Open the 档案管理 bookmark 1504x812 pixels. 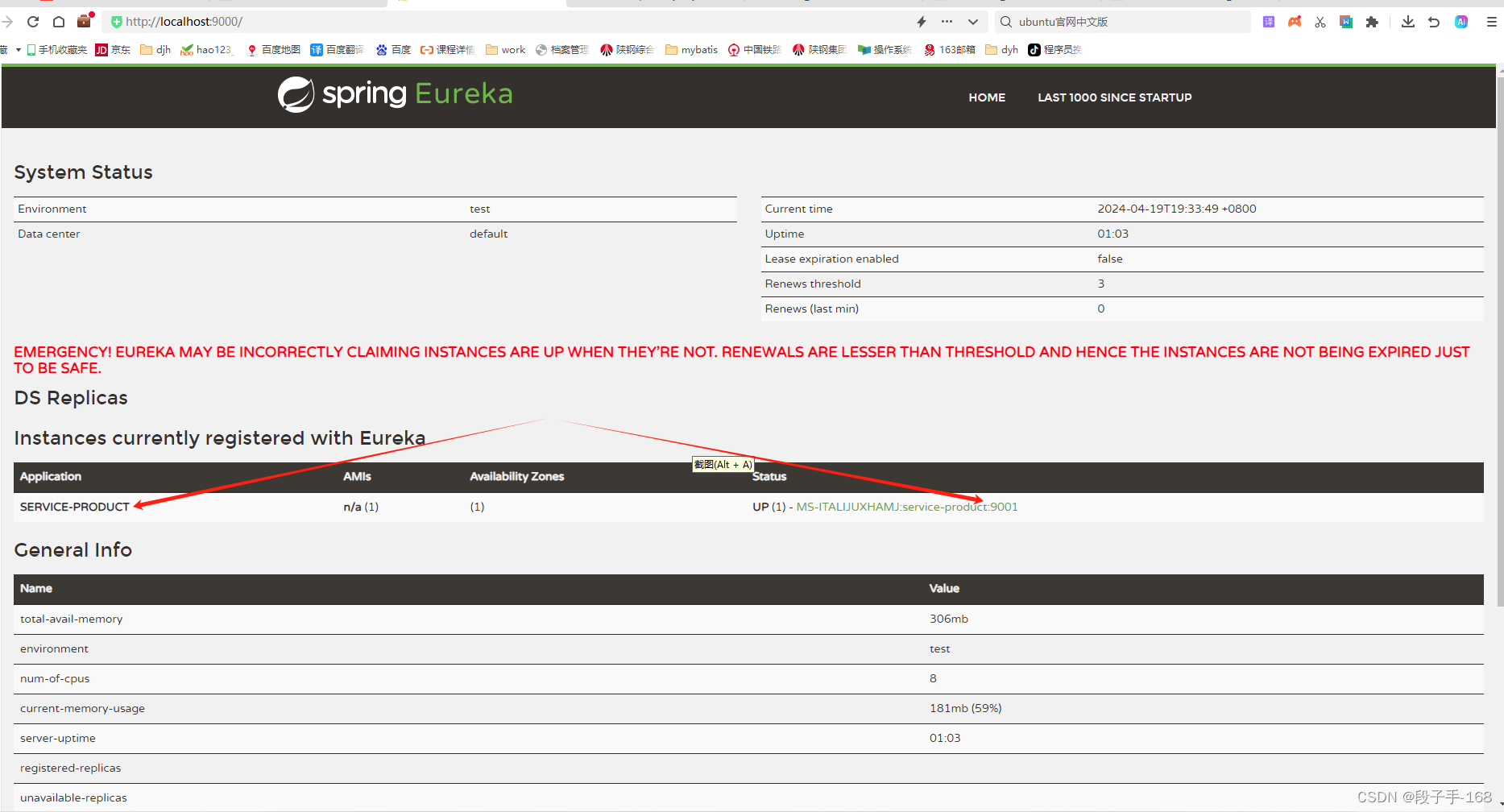pyautogui.click(x=562, y=50)
